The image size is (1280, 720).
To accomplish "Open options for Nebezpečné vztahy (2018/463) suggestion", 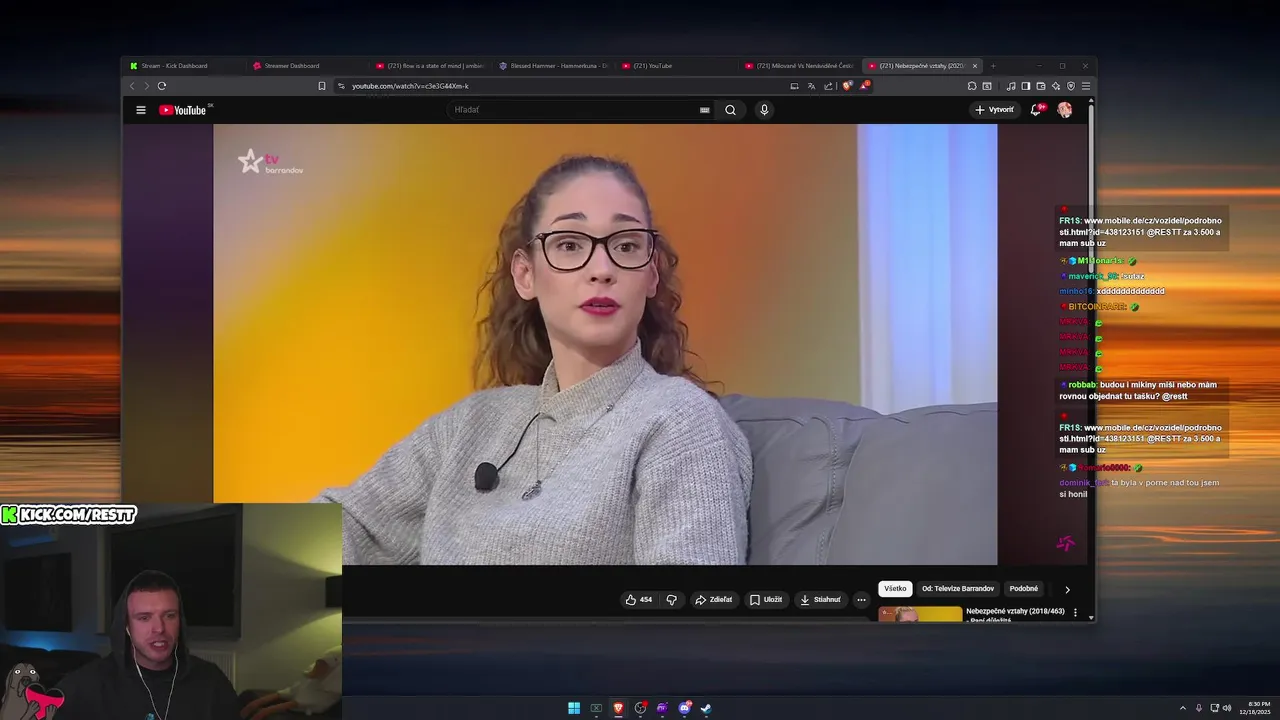I will pos(1076,612).
